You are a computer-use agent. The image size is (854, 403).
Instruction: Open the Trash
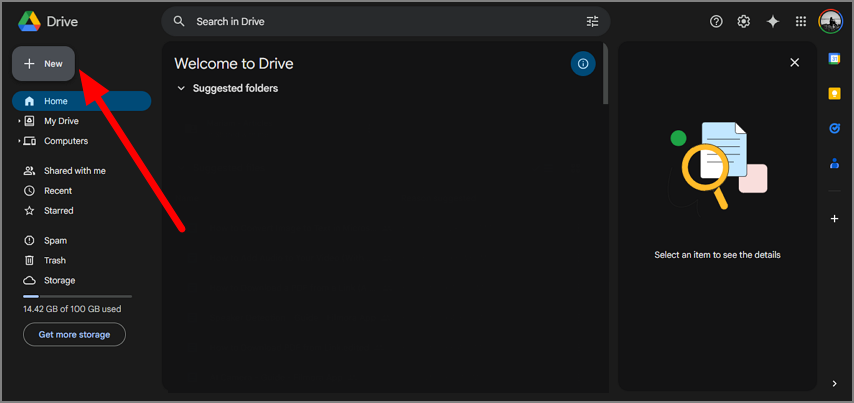[x=82, y=260]
